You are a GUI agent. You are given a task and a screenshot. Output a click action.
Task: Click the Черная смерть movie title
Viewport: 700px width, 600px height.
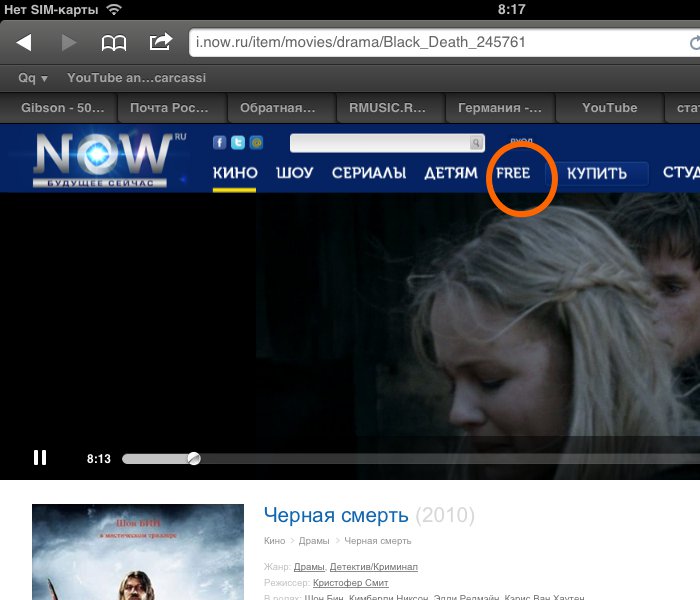click(336, 515)
